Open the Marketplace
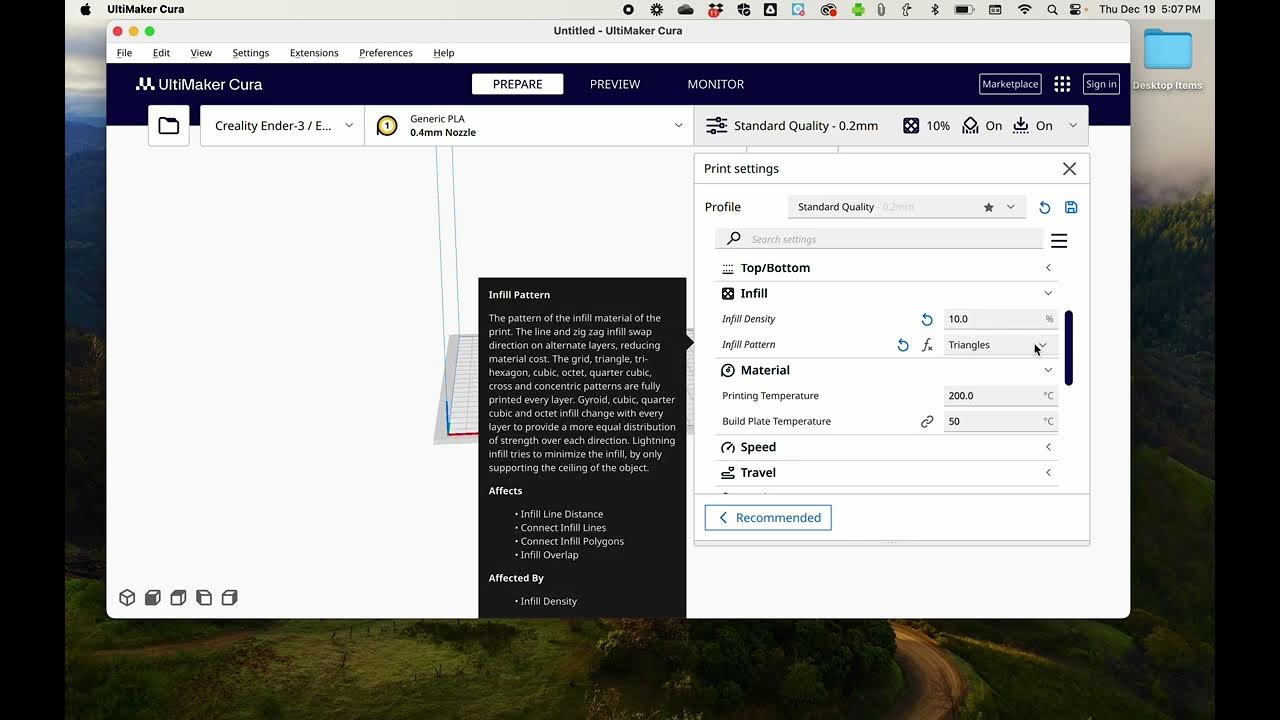This screenshot has width=1280, height=720. [1010, 84]
